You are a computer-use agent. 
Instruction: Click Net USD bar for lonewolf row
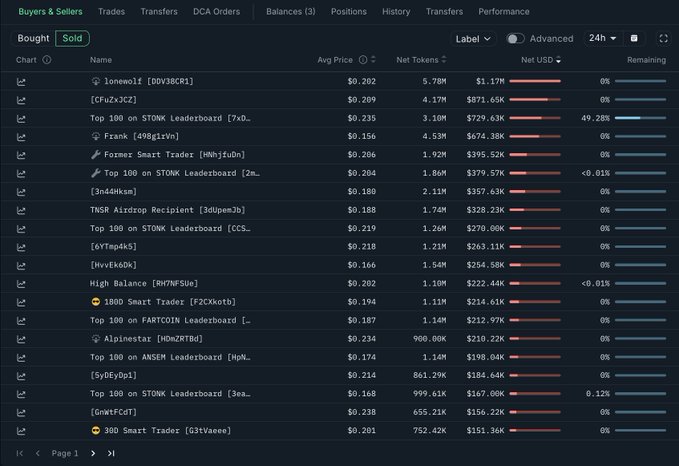pyautogui.click(x=535, y=81)
